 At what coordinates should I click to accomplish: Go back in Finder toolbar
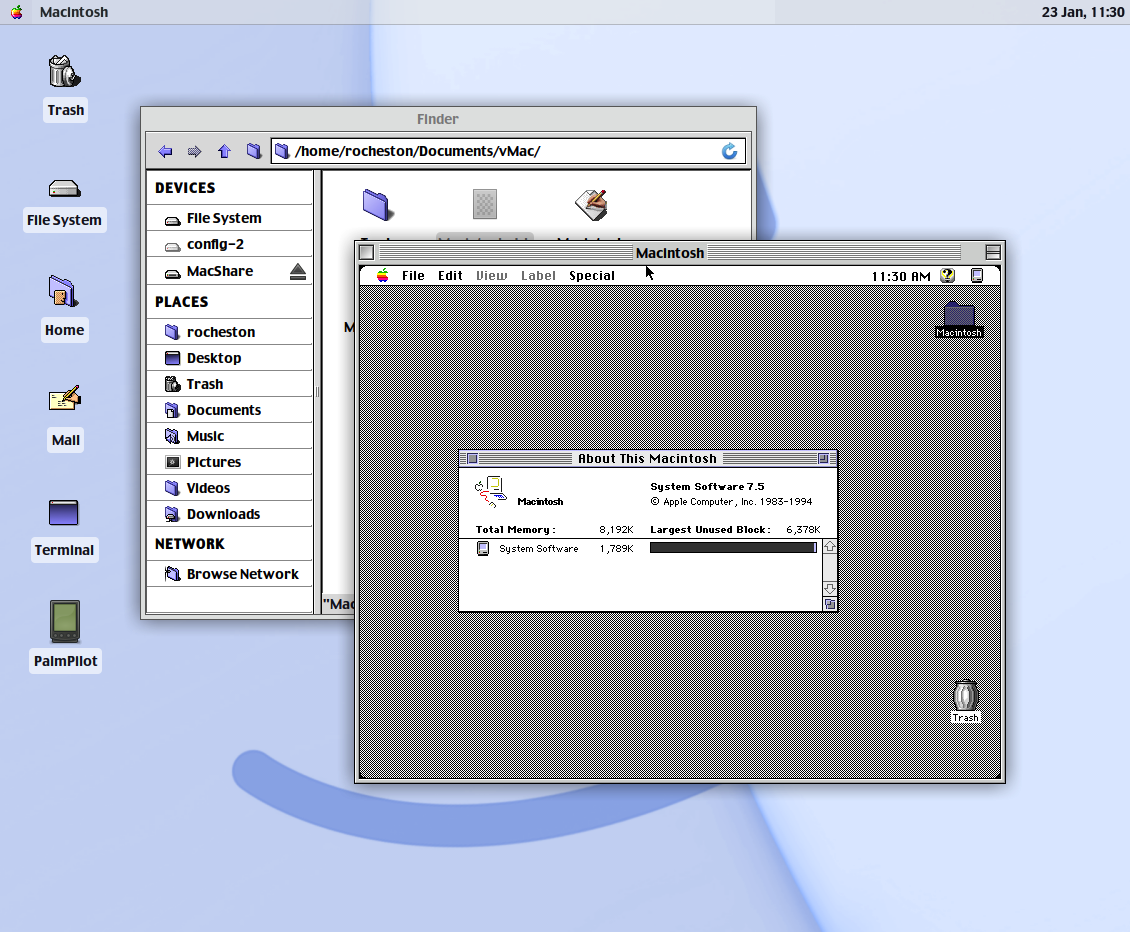click(165, 151)
